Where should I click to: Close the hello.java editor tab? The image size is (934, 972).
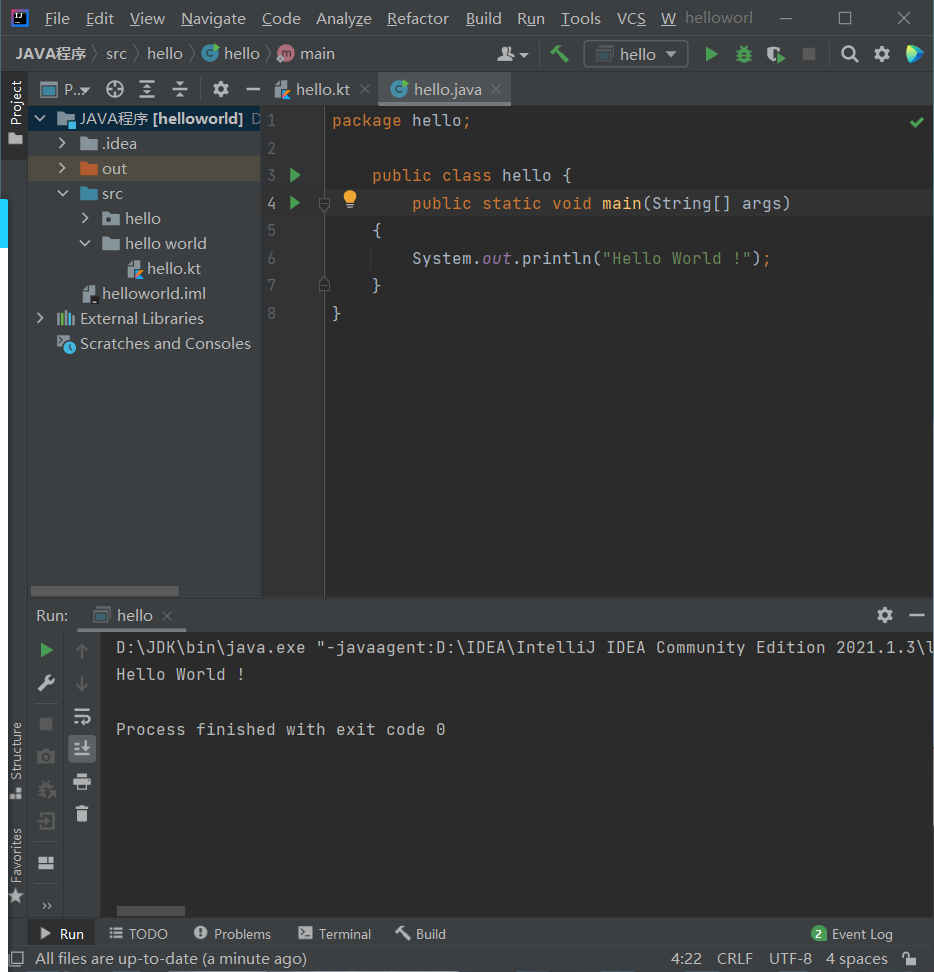(x=496, y=89)
